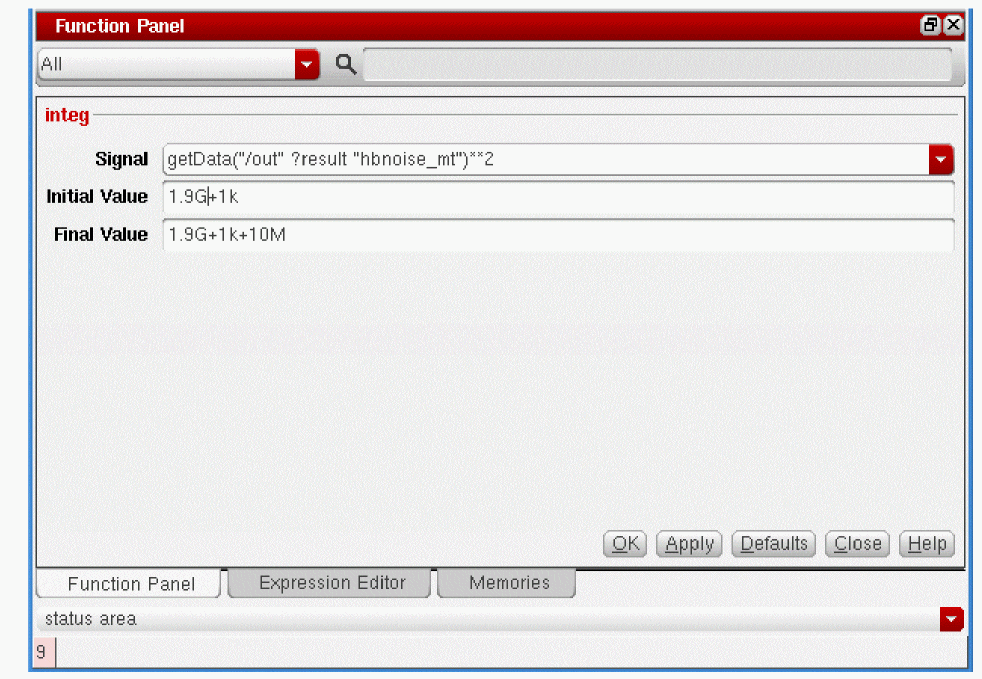Click the stack line number 9

[42, 652]
